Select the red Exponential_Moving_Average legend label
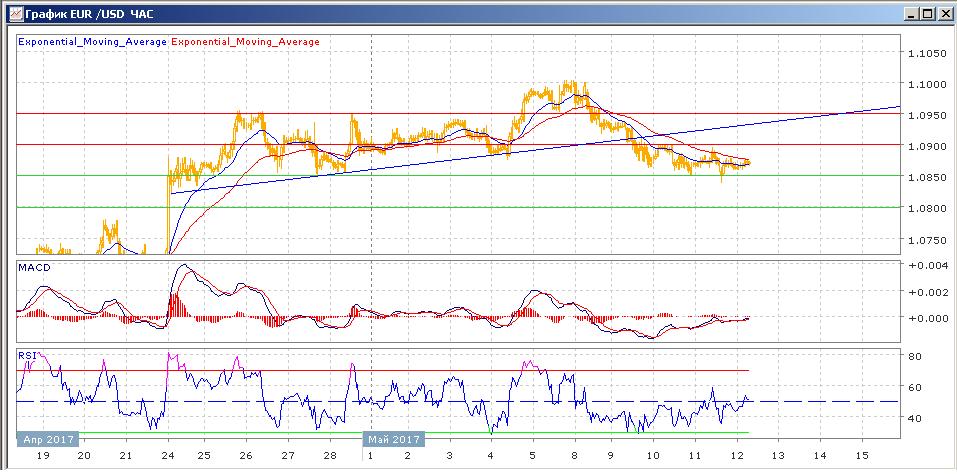 pyautogui.click(x=246, y=42)
